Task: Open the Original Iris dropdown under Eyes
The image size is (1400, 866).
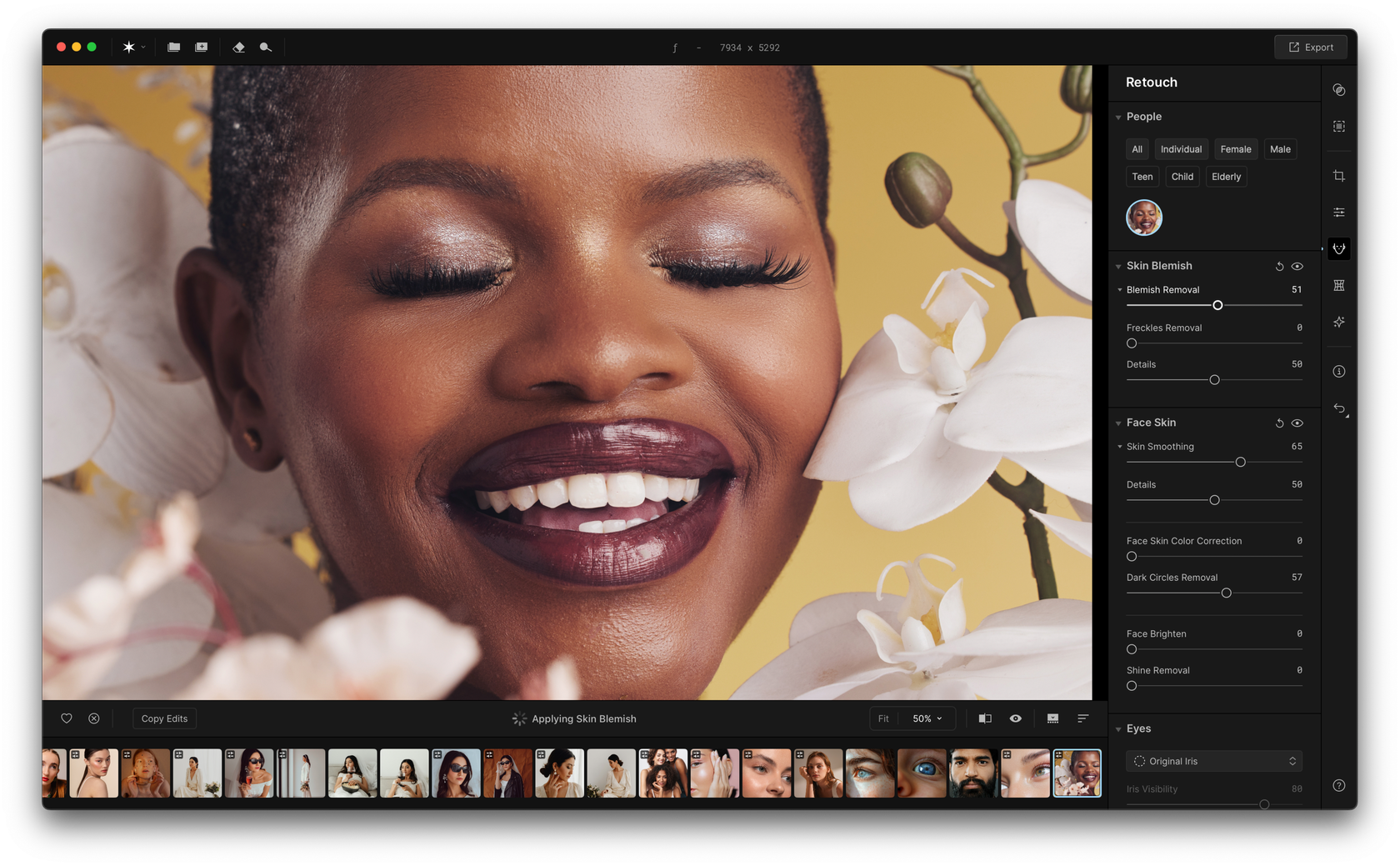Action: coord(1214,760)
